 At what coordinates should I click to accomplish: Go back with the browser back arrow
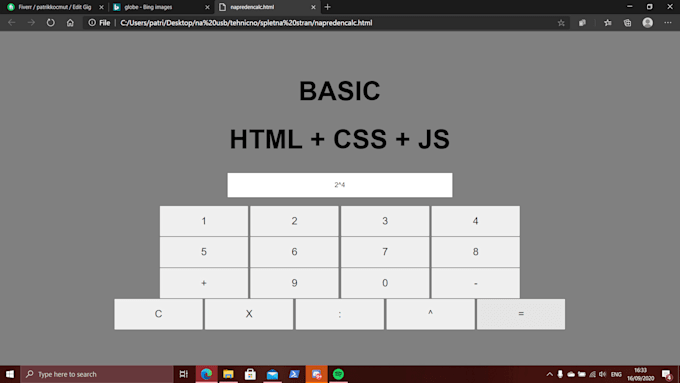tap(12, 23)
